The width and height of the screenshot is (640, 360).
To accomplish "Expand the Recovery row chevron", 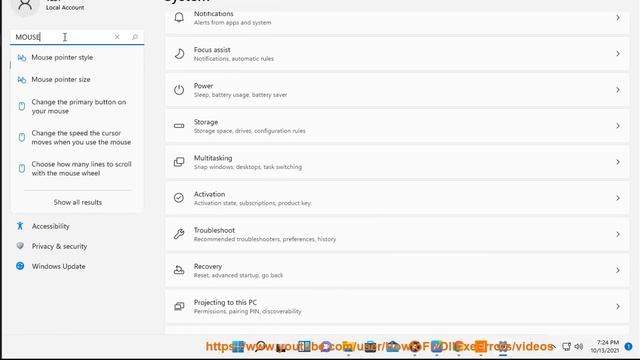I will [618, 270].
